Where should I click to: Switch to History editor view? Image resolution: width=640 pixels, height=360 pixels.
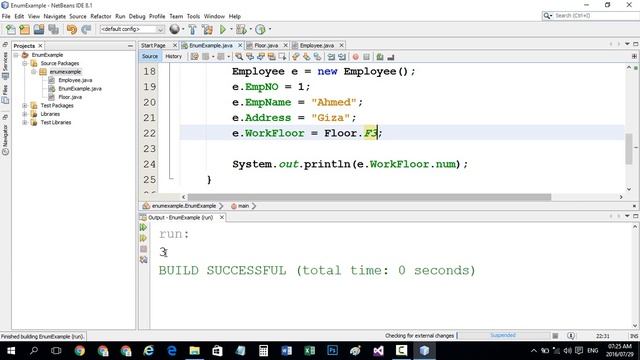point(173,56)
